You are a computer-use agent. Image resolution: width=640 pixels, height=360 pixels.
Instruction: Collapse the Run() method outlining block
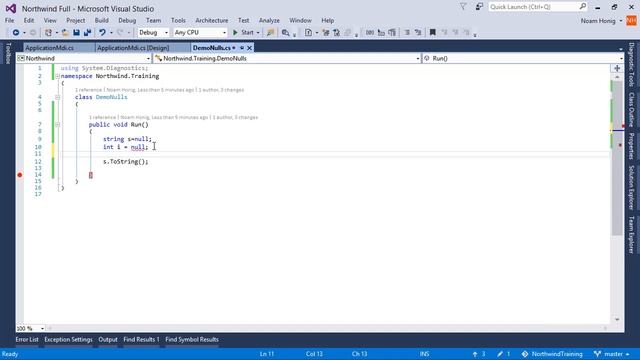pos(58,124)
